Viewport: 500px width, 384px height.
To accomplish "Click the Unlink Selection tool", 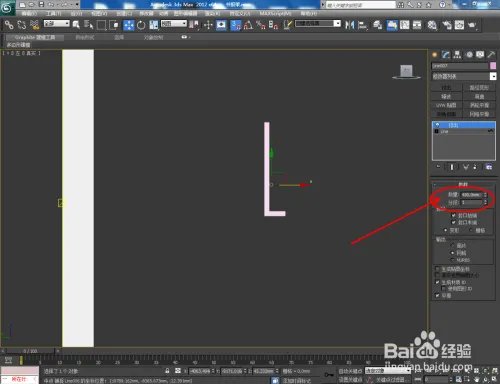I will click(22, 25).
